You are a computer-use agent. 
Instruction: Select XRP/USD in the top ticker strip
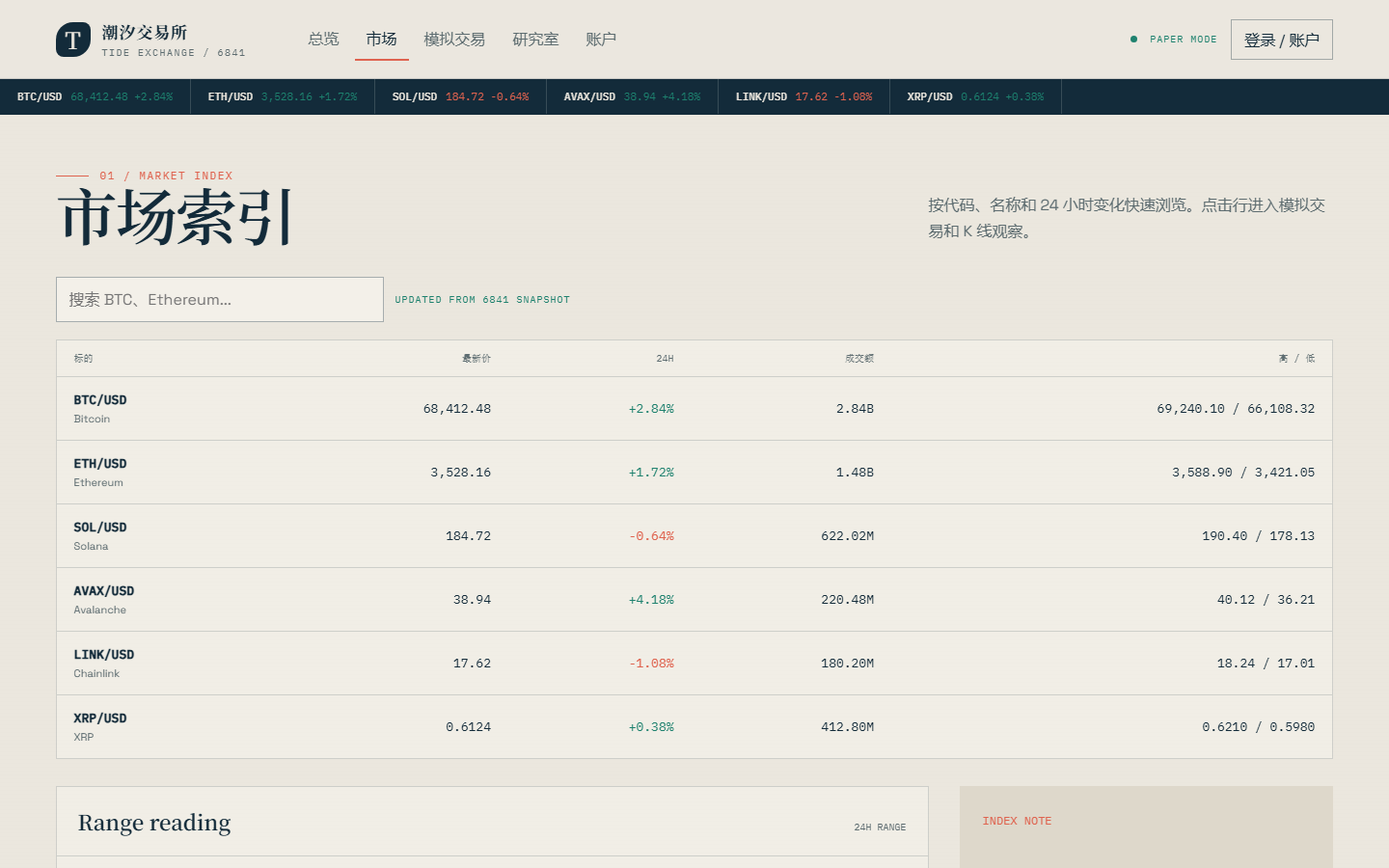[x=976, y=96]
